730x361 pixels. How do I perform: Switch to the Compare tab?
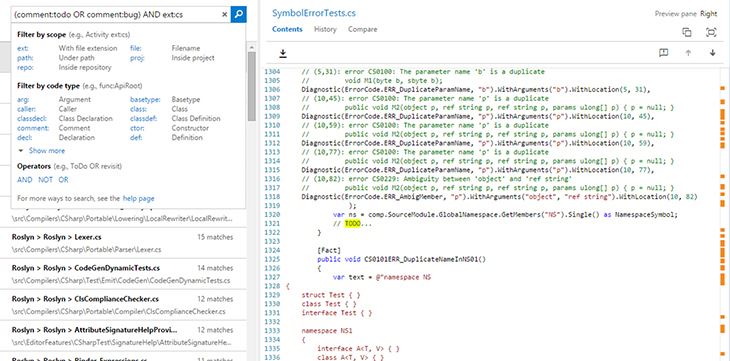362,29
